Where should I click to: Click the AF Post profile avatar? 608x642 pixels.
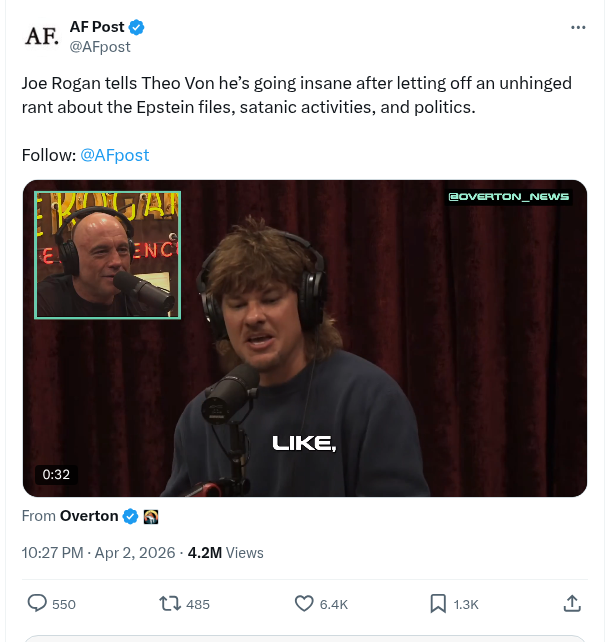pyautogui.click(x=42, y=36)
